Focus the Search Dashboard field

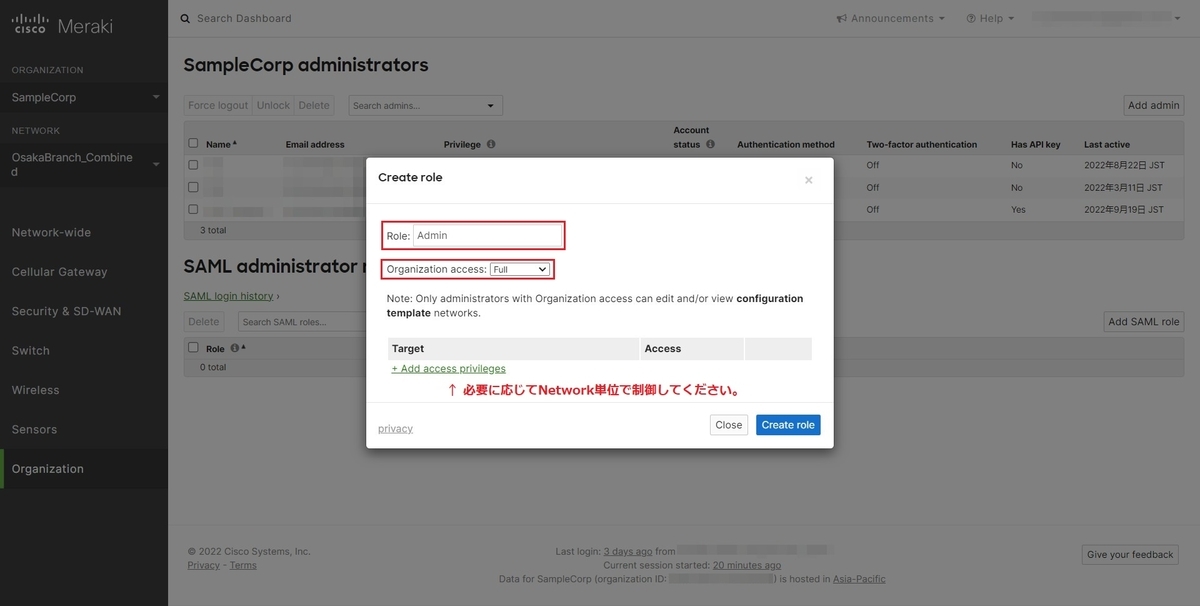pos(244,18)
